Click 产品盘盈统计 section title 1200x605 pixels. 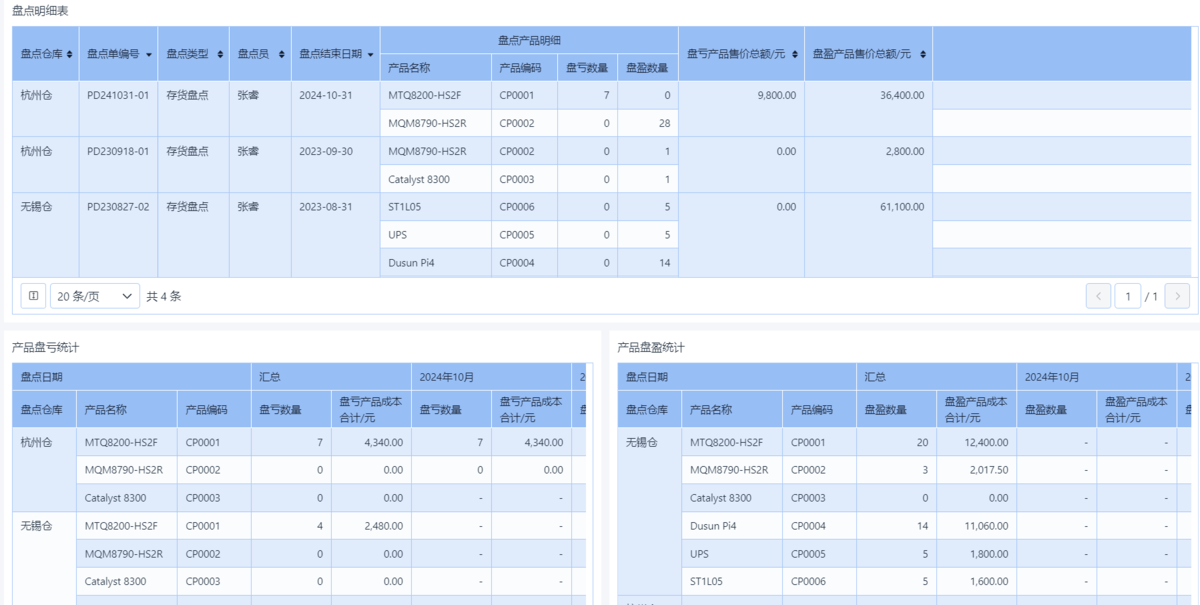point(651,347)
